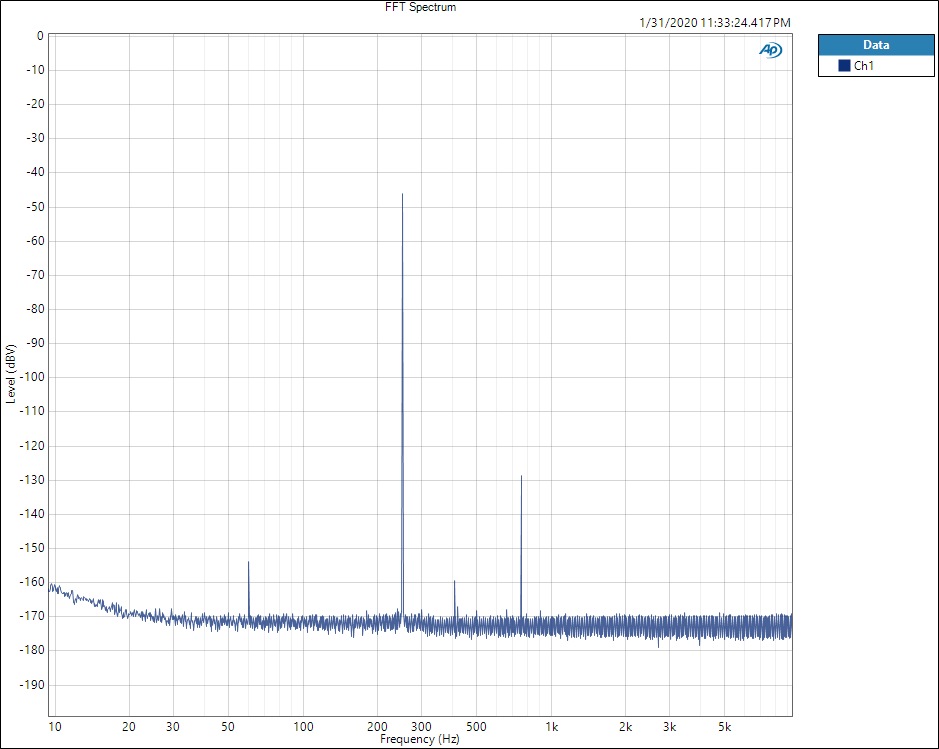
Task: Click the FFT Spectrum graph title
Action: [420, 7]
